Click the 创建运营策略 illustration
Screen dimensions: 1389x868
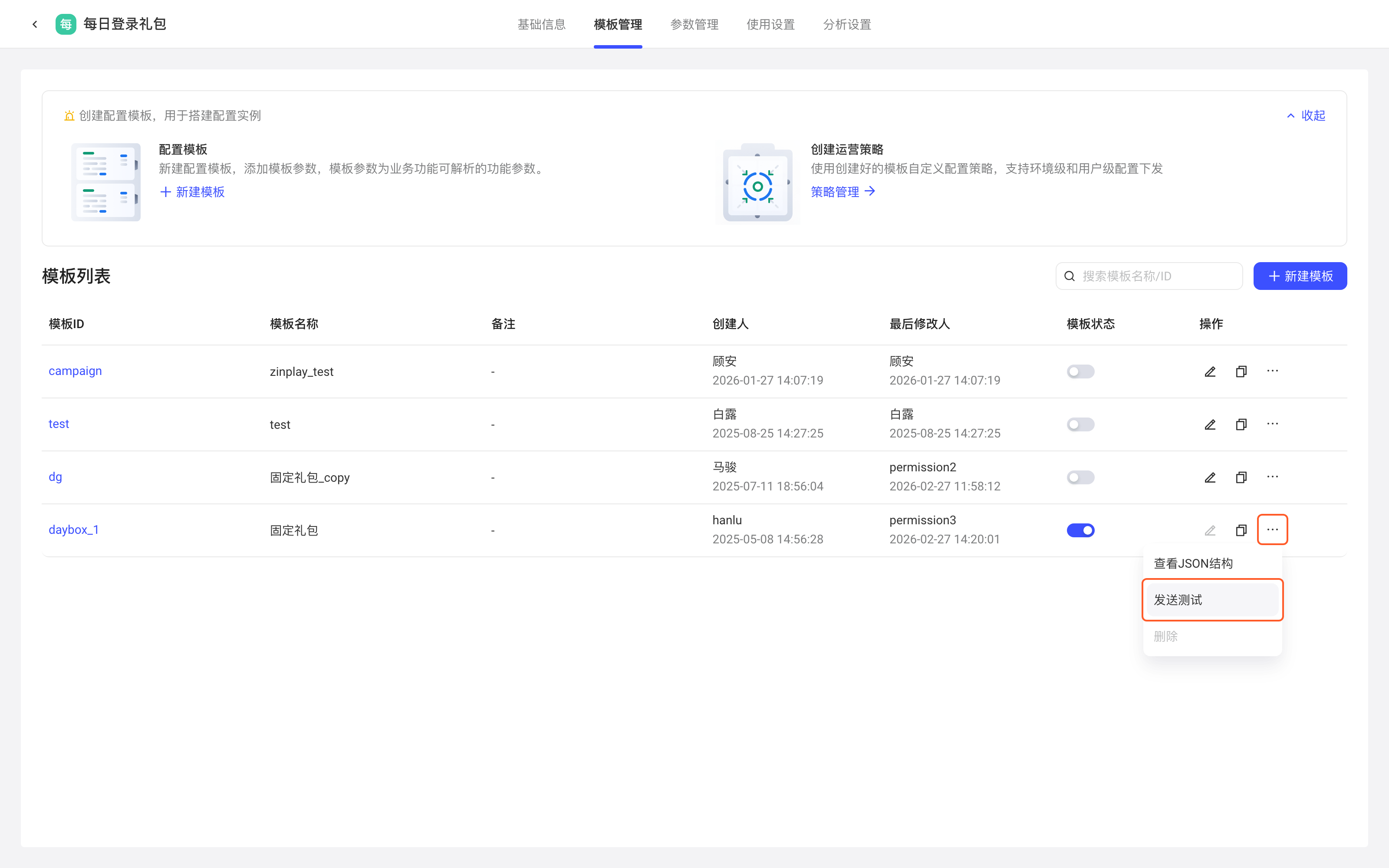click(757, 182)
